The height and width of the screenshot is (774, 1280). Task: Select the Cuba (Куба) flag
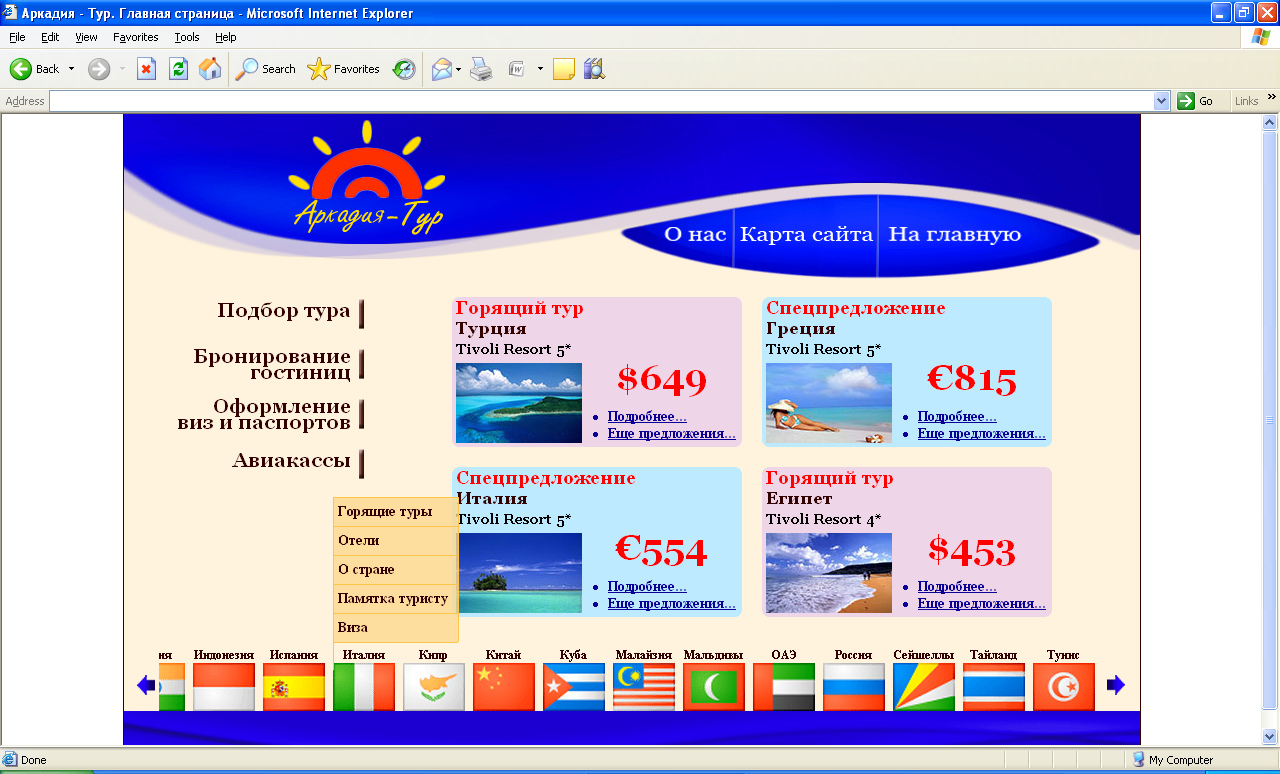[x=574, y=687]
